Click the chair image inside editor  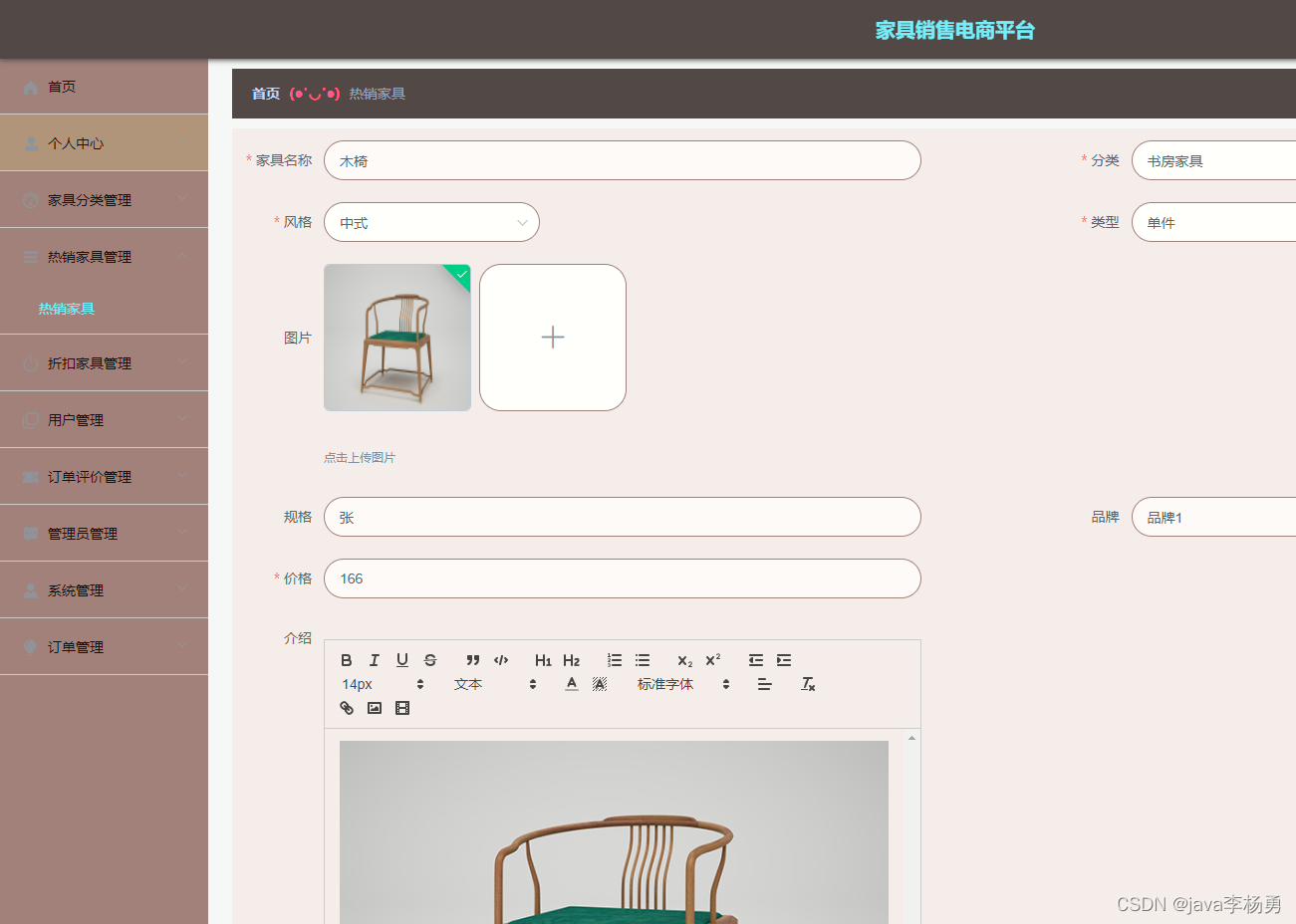pos(614,832)
